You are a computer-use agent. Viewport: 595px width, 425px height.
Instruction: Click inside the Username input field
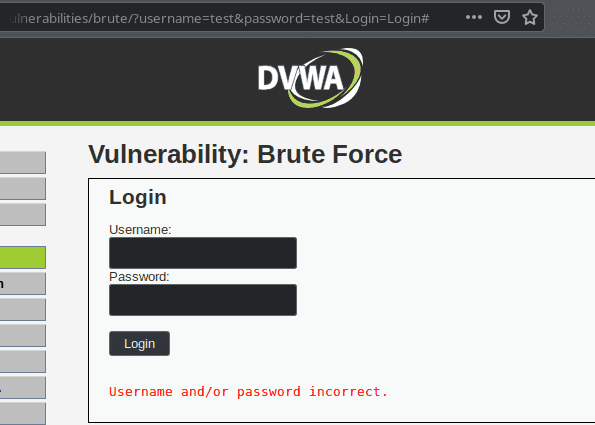point(203,253)
